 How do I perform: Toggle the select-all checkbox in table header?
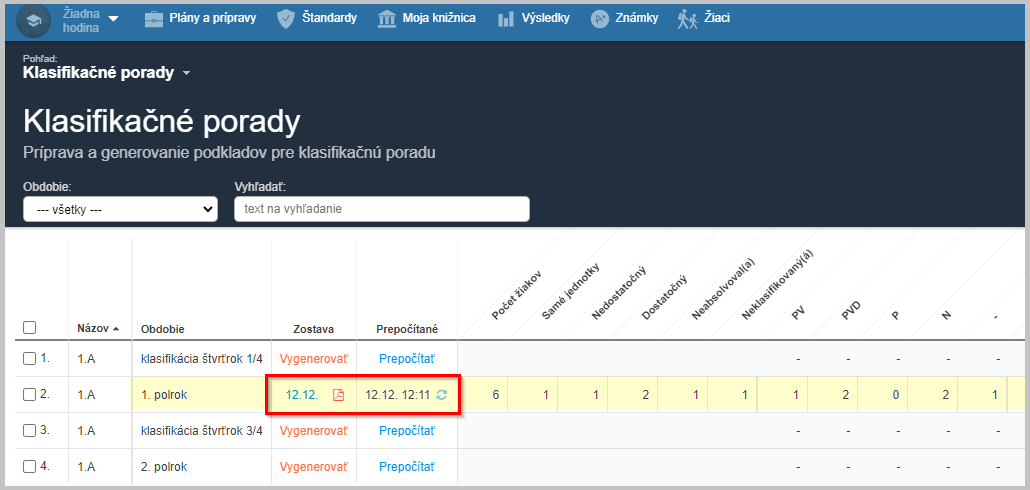tap(29, 328)
